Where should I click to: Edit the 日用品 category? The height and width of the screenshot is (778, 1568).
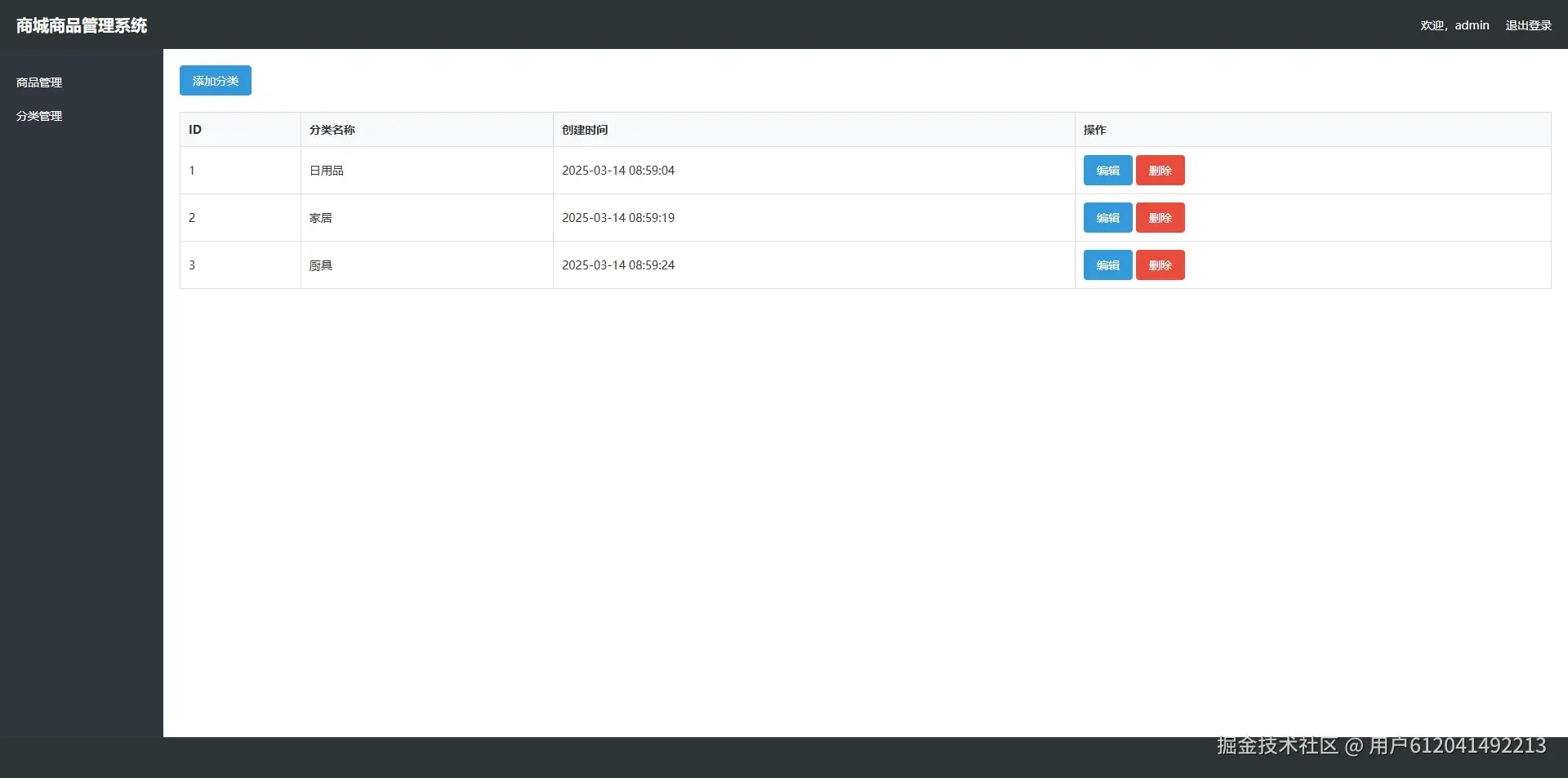pyautogui.click(x=1107, y=171)
